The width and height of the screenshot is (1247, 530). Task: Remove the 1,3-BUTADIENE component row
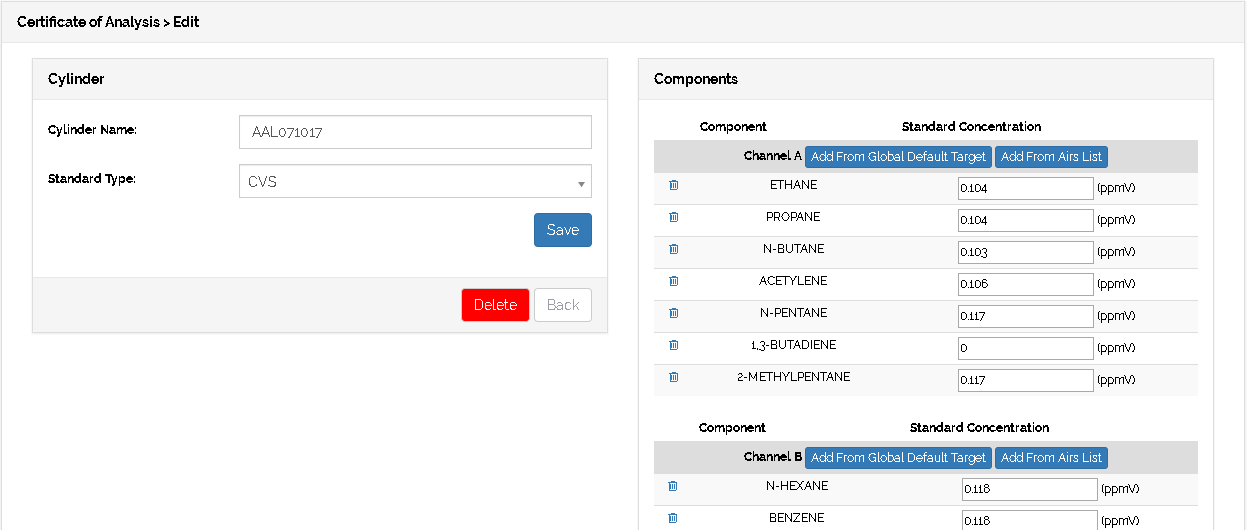673,345
